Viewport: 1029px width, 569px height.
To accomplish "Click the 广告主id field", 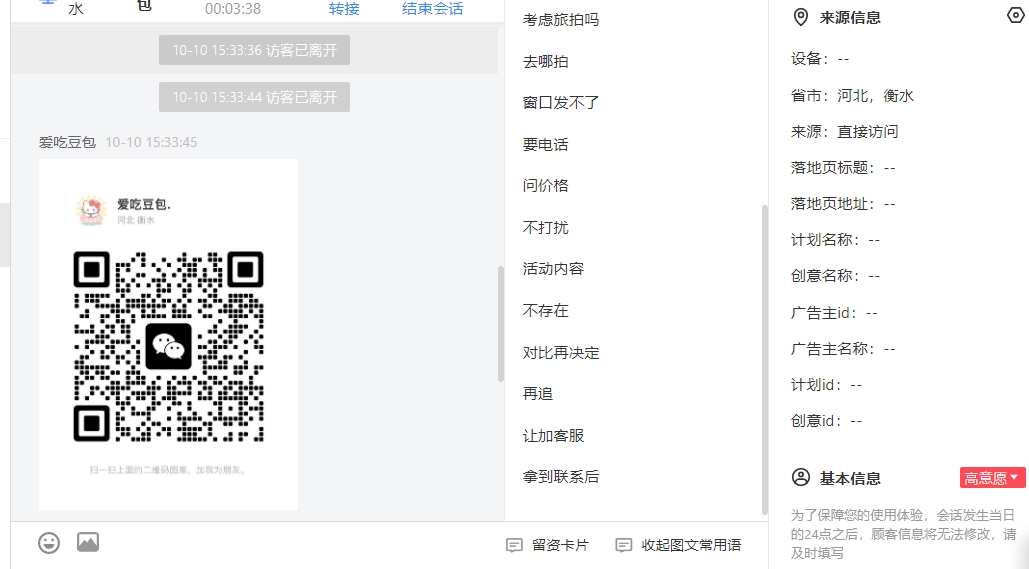I will [x=834, y=313].
